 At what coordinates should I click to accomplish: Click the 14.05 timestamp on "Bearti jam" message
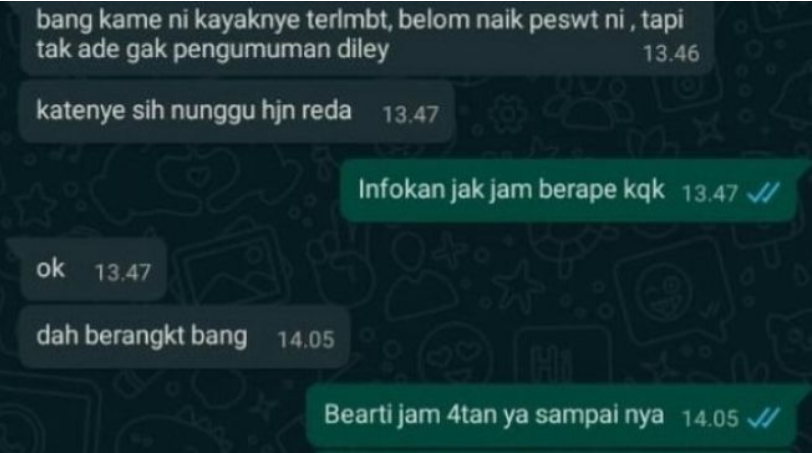(710, 418)
